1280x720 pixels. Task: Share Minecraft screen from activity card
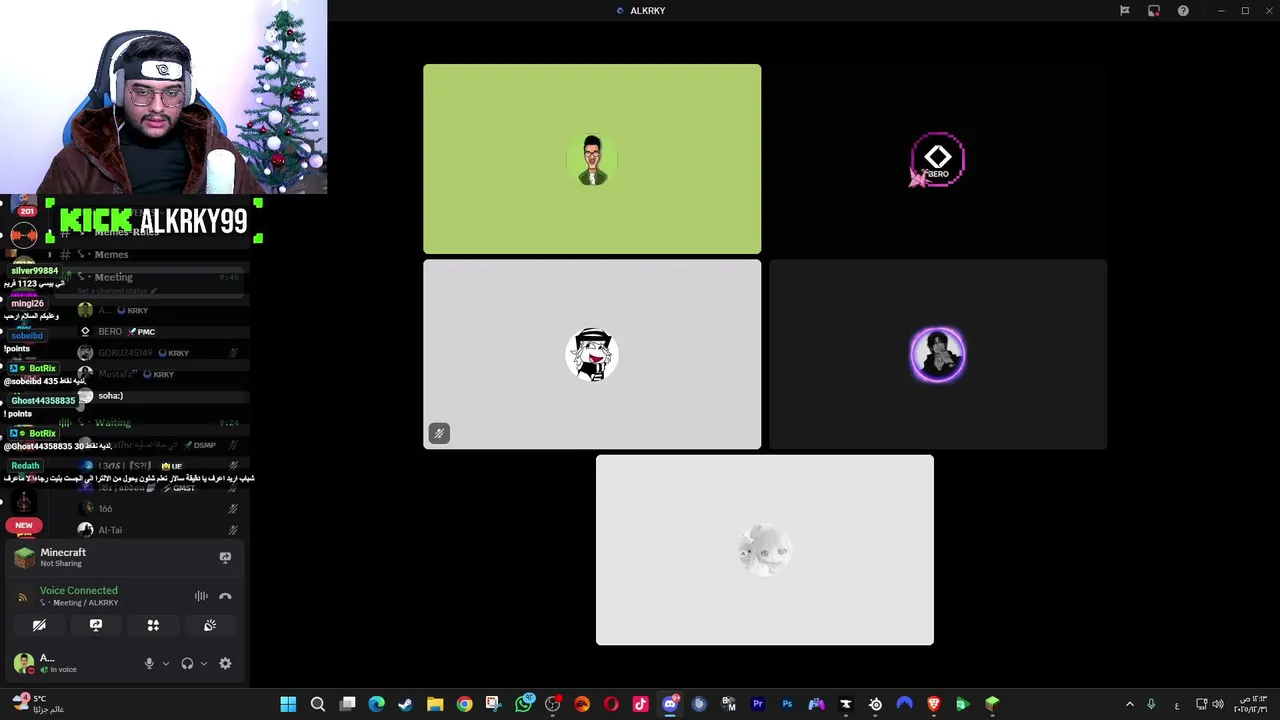pos(225,557)
